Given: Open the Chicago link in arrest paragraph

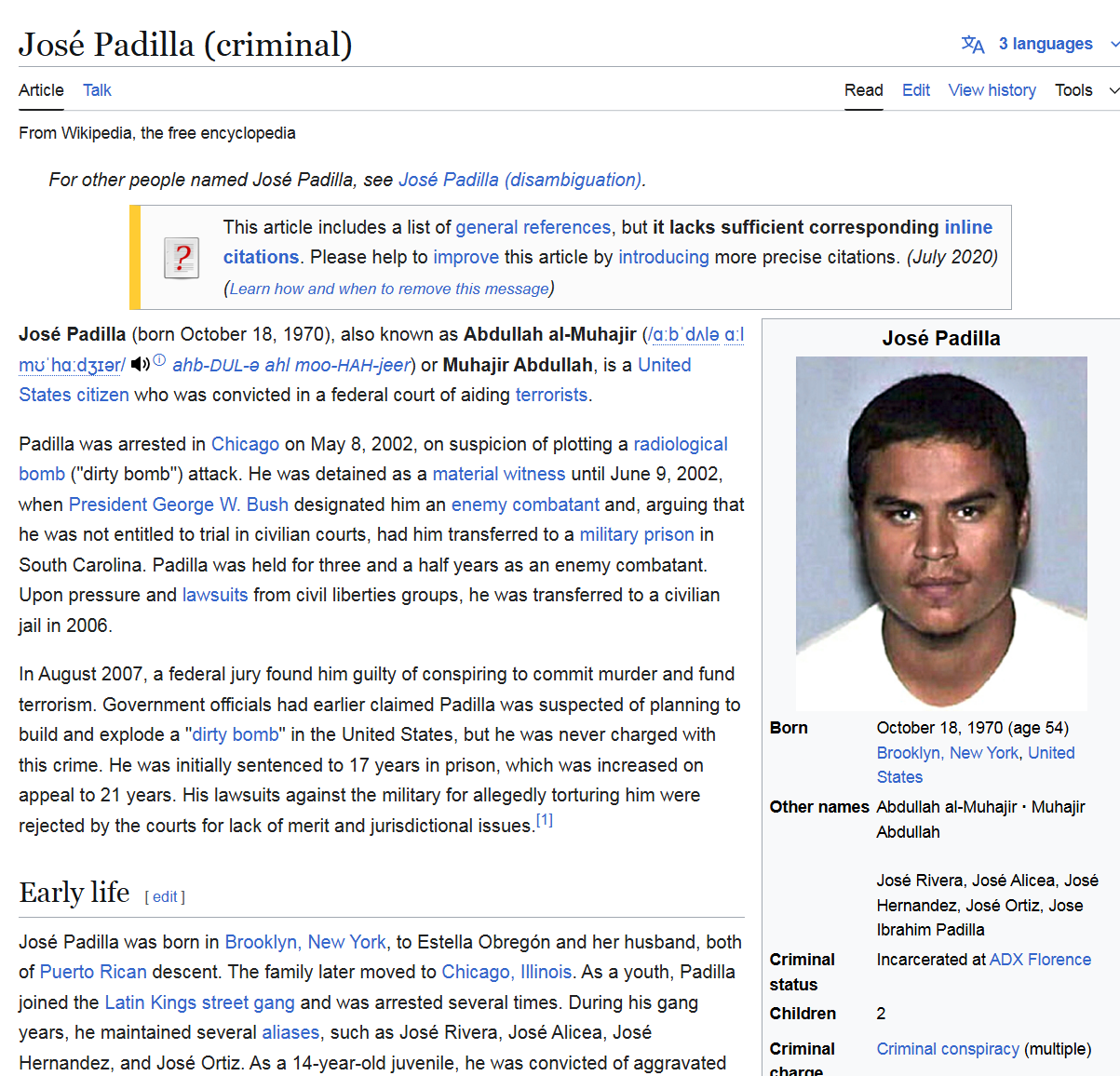Looking at the screenshot, I should (245, 444).
